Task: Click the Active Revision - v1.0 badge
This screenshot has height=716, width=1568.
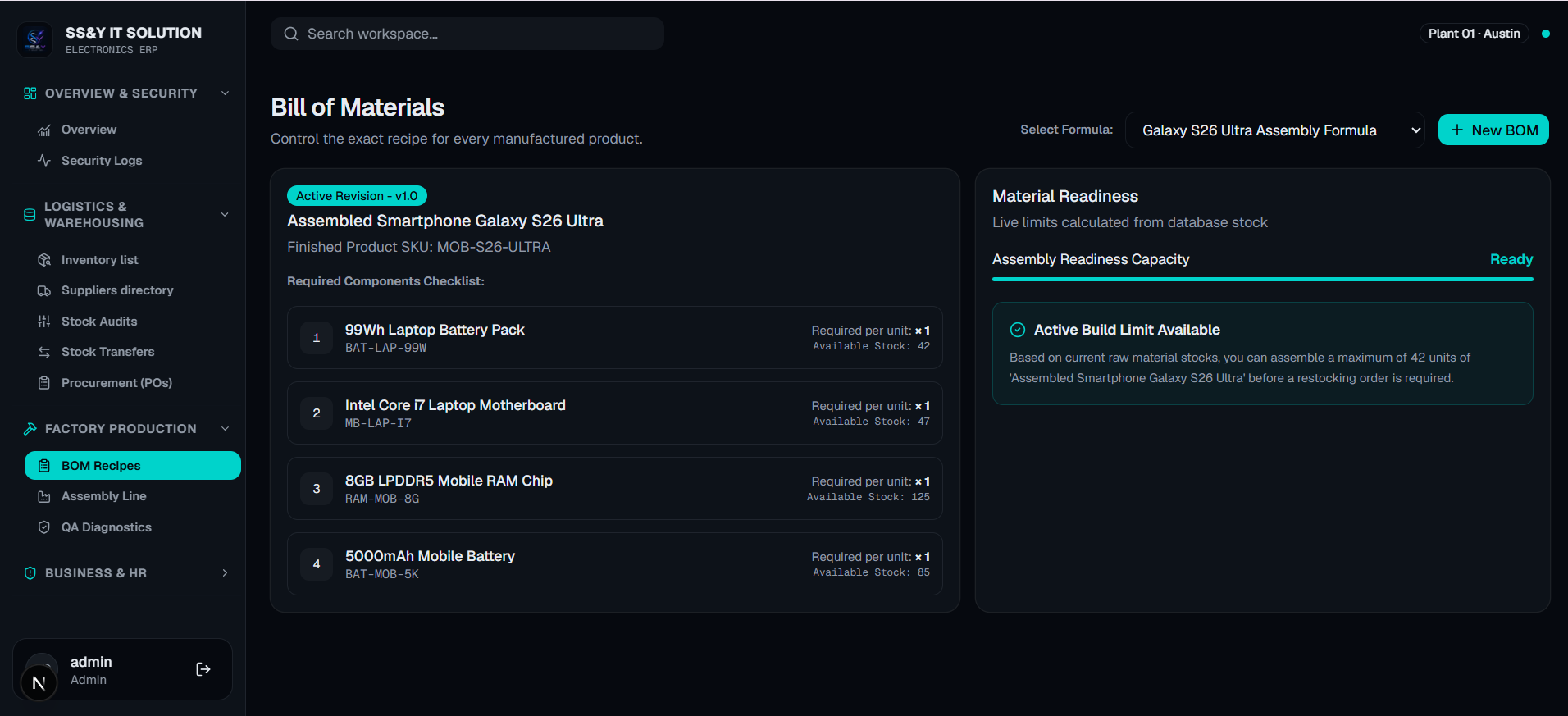Action: (x=357, y=196)
